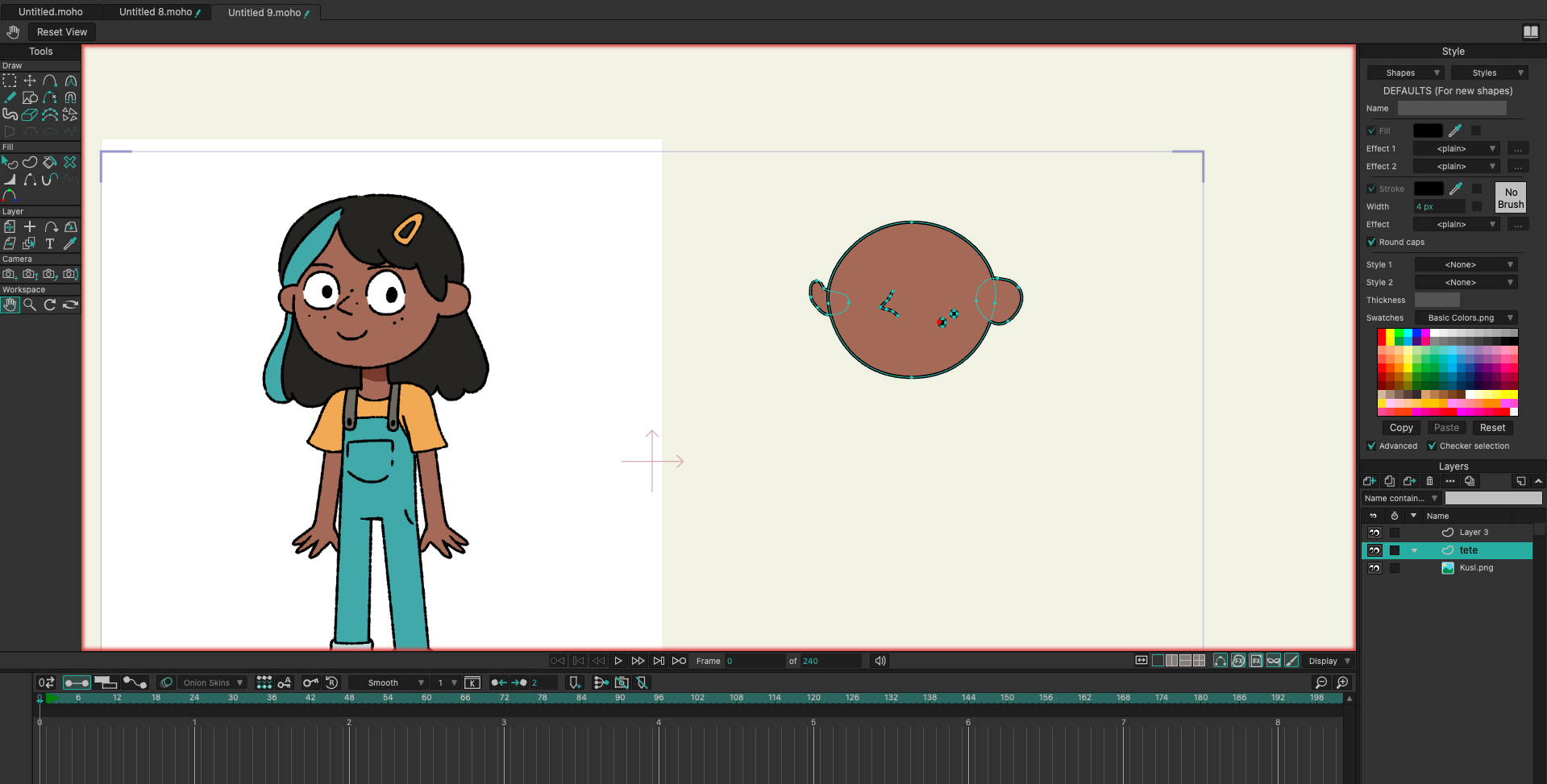Click the Reset style button
The width and height of the screenshot is (1547, 784).
click(1492, 428)
